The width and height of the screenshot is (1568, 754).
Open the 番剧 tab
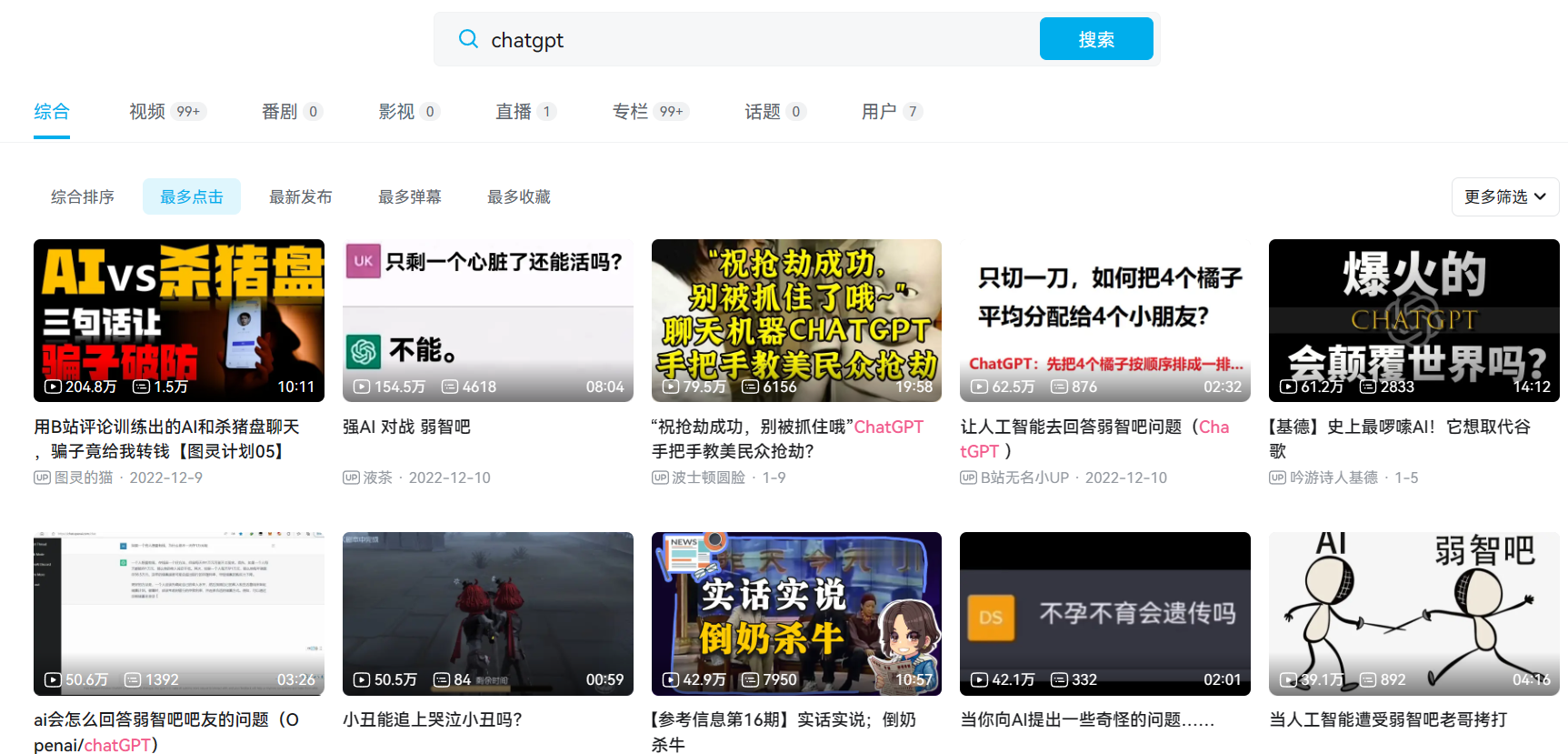point(292,111)
